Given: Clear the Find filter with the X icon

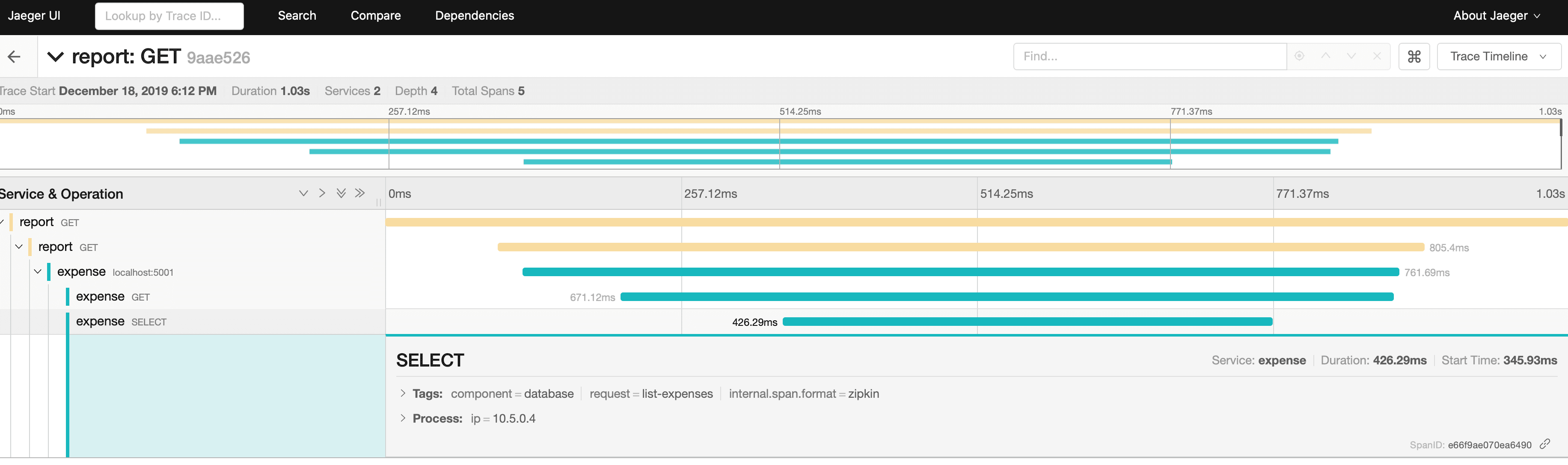Looking at the screenshot, I should click(x=1377, y=56).
